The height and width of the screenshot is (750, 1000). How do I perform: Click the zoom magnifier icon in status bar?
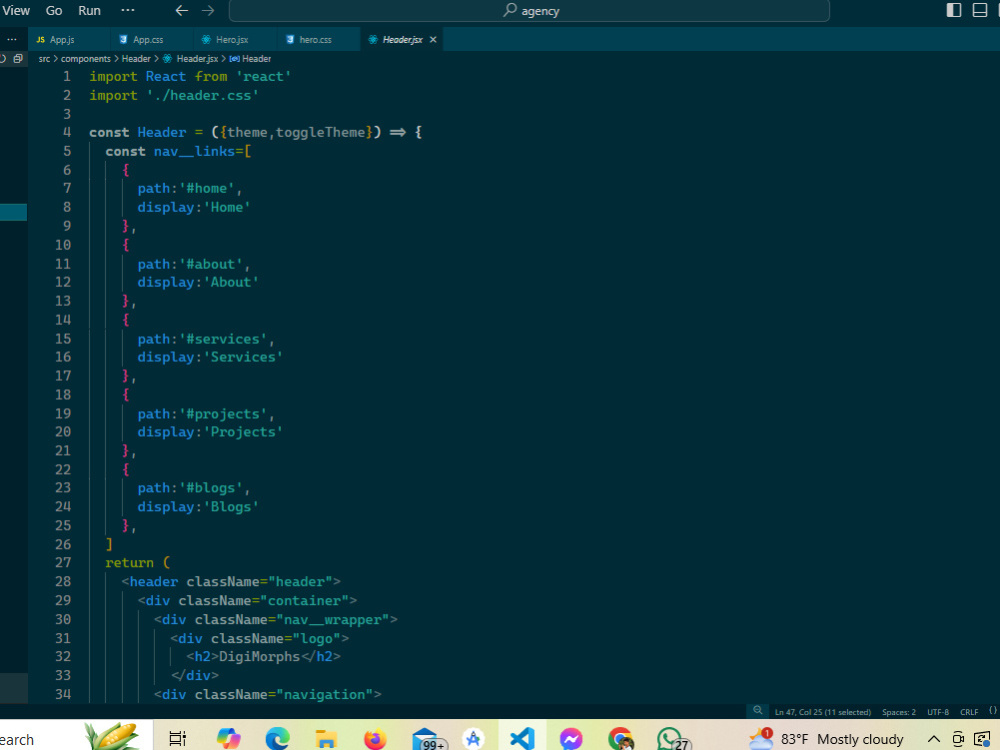[x=758, y=711]
